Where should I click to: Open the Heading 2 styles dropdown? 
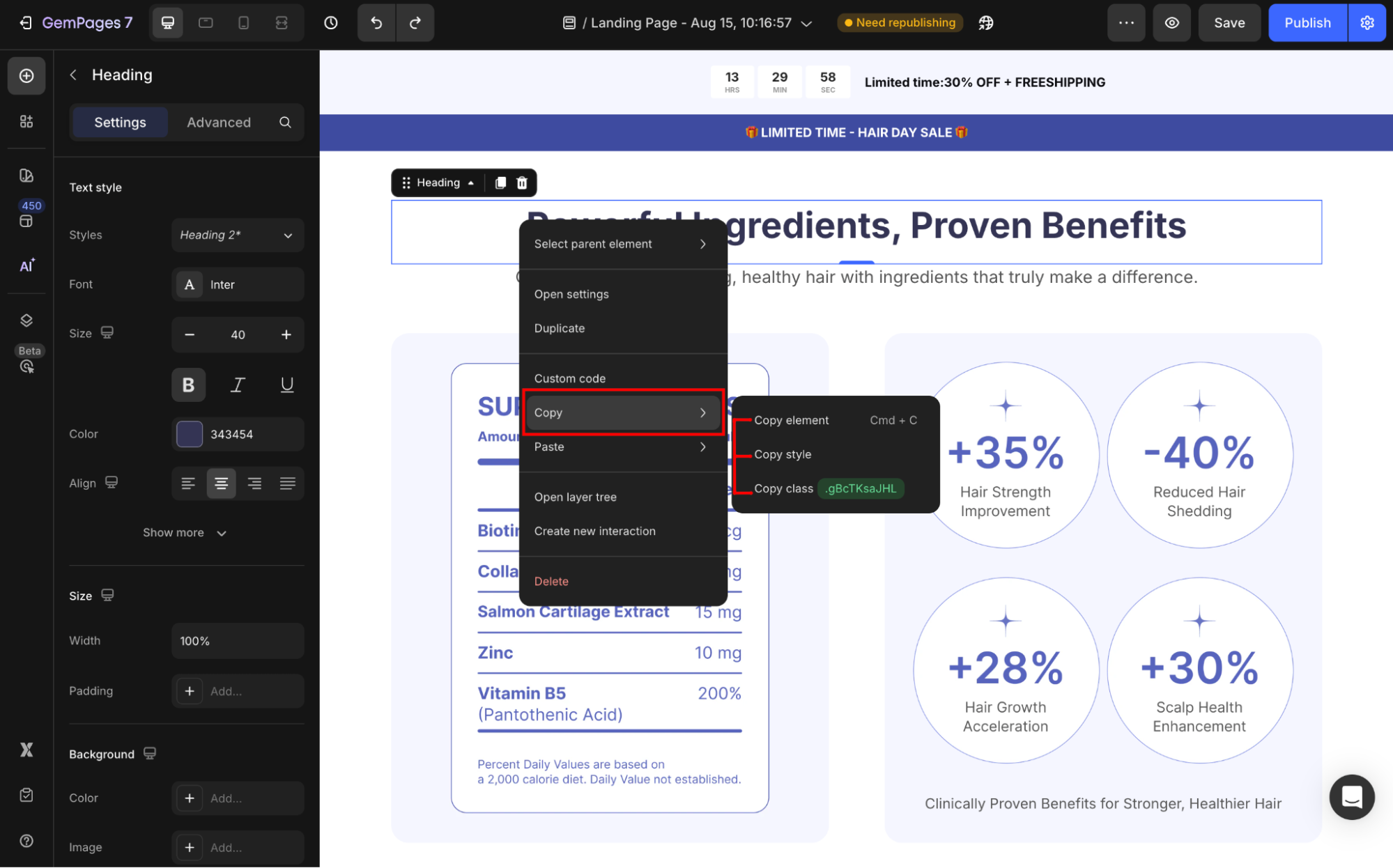click(x=237, y=235)
